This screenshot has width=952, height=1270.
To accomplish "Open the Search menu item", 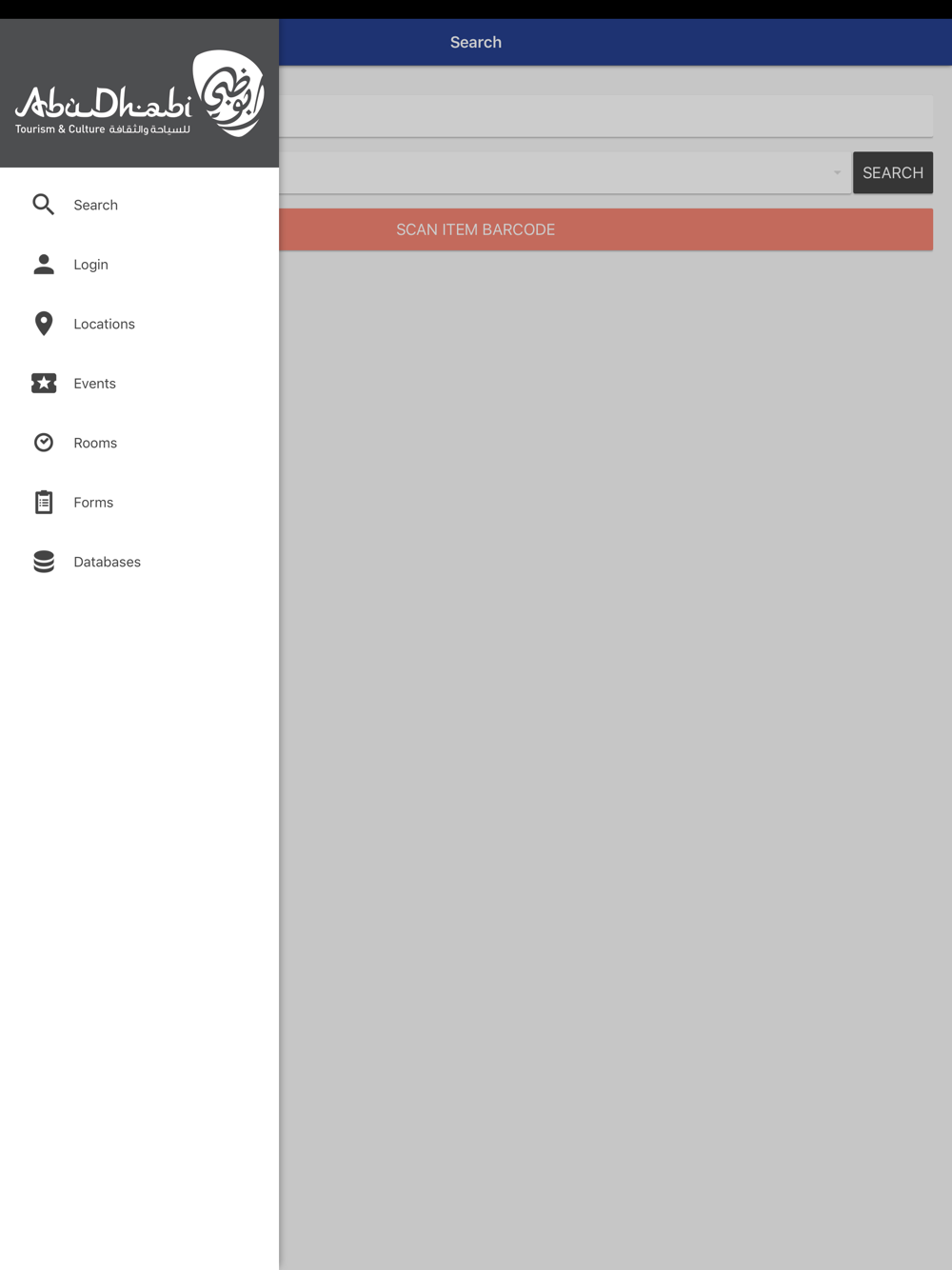I will [140, 205].
